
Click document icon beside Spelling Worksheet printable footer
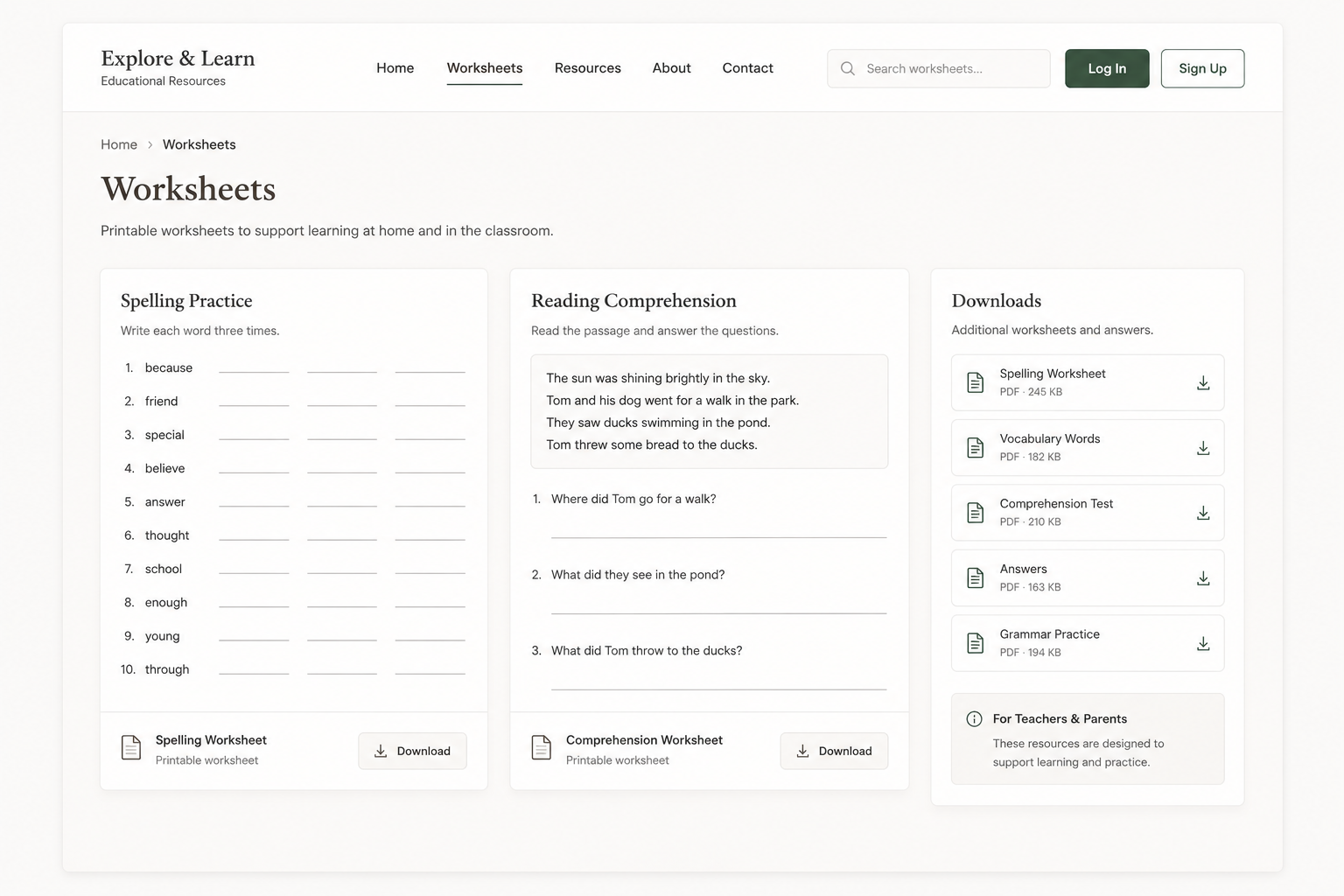point(131,748)
